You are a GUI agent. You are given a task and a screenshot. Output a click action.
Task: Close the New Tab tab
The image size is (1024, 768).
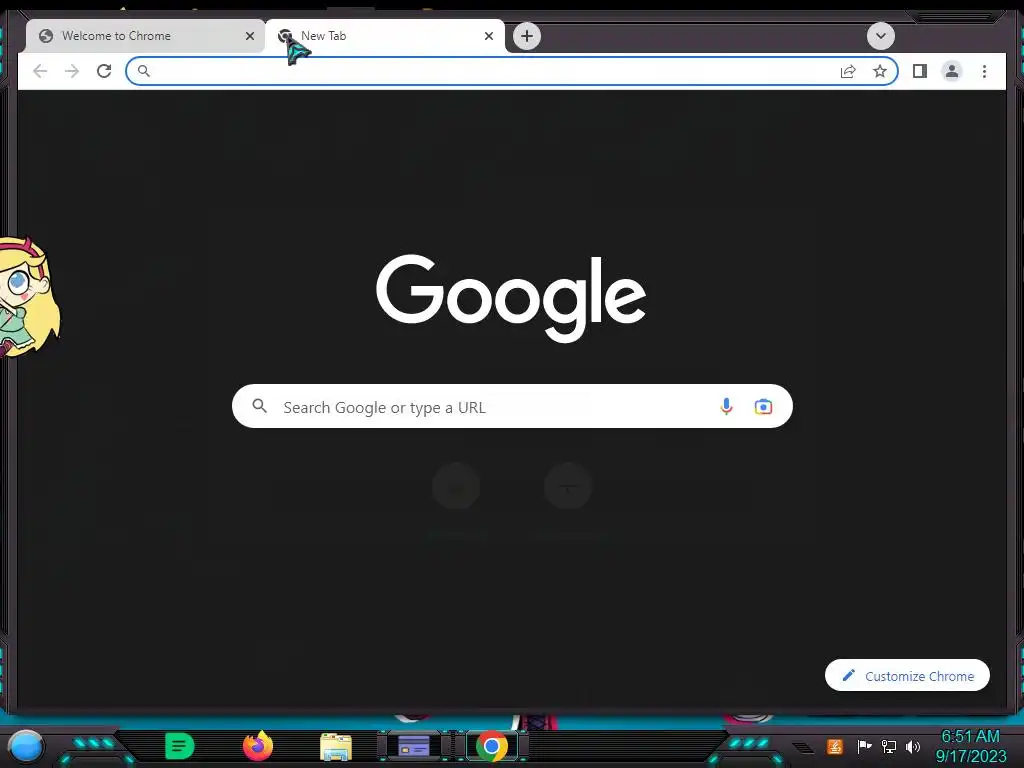(x=488, y=36)
